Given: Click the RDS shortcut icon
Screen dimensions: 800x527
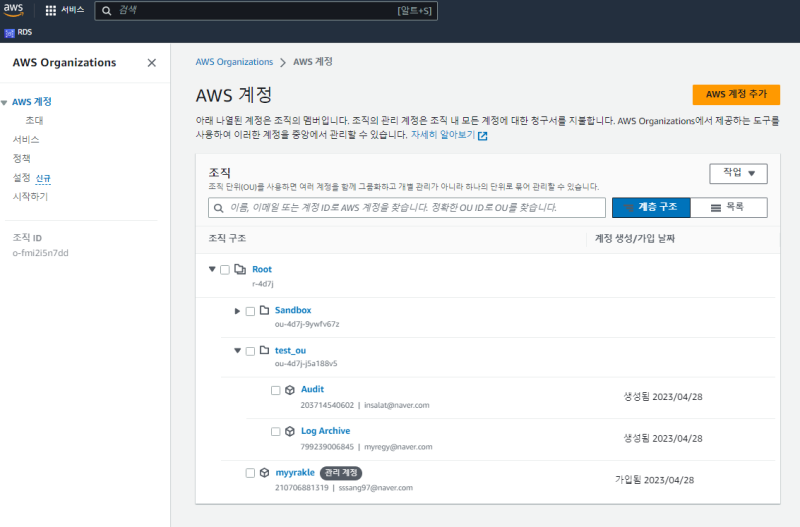Looking at the screenshot, I should pos(10,32).
